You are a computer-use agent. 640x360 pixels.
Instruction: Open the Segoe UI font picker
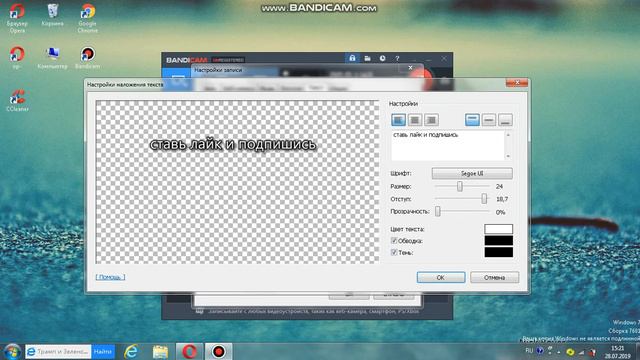click(472, 173)
